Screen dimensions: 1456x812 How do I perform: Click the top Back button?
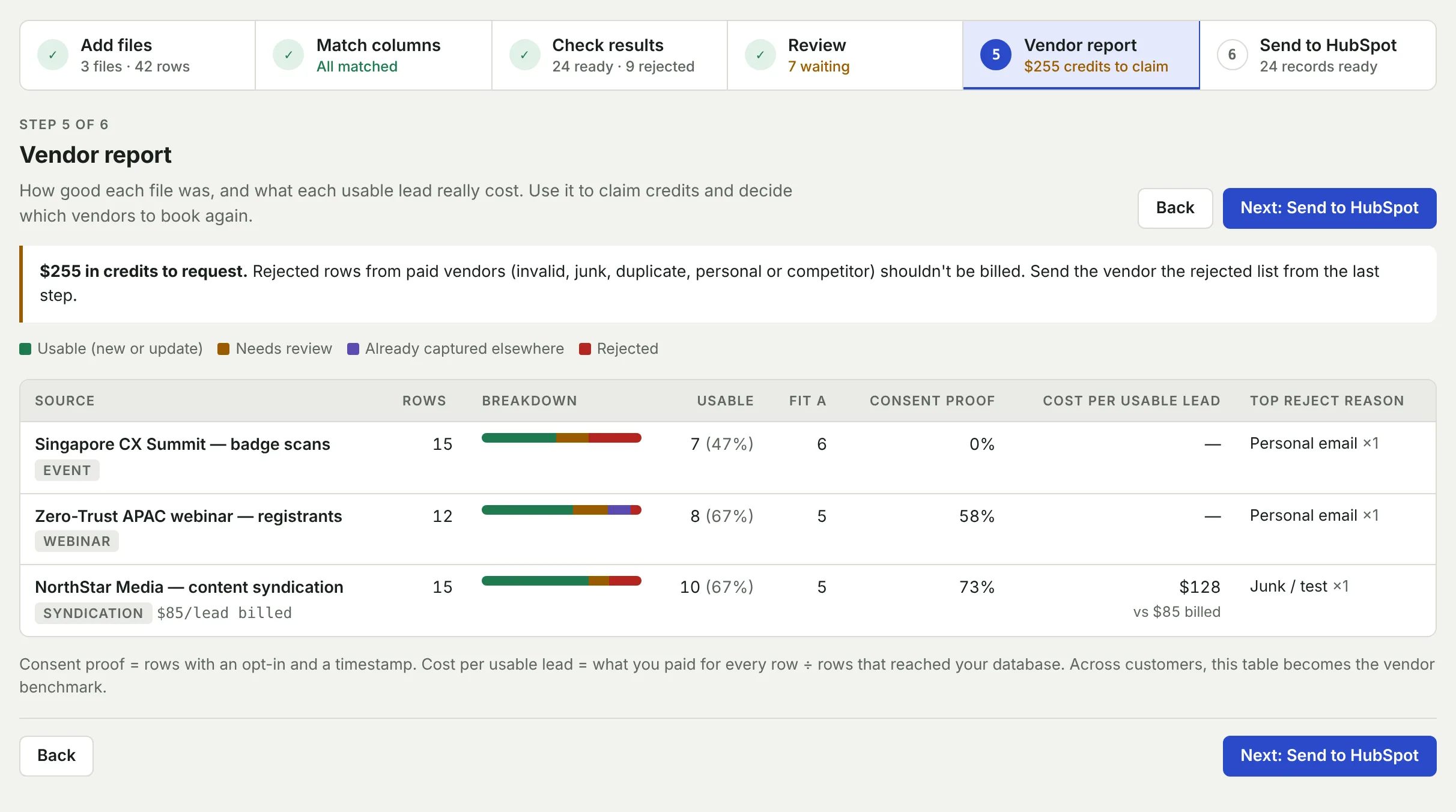tap(1175, 208)
